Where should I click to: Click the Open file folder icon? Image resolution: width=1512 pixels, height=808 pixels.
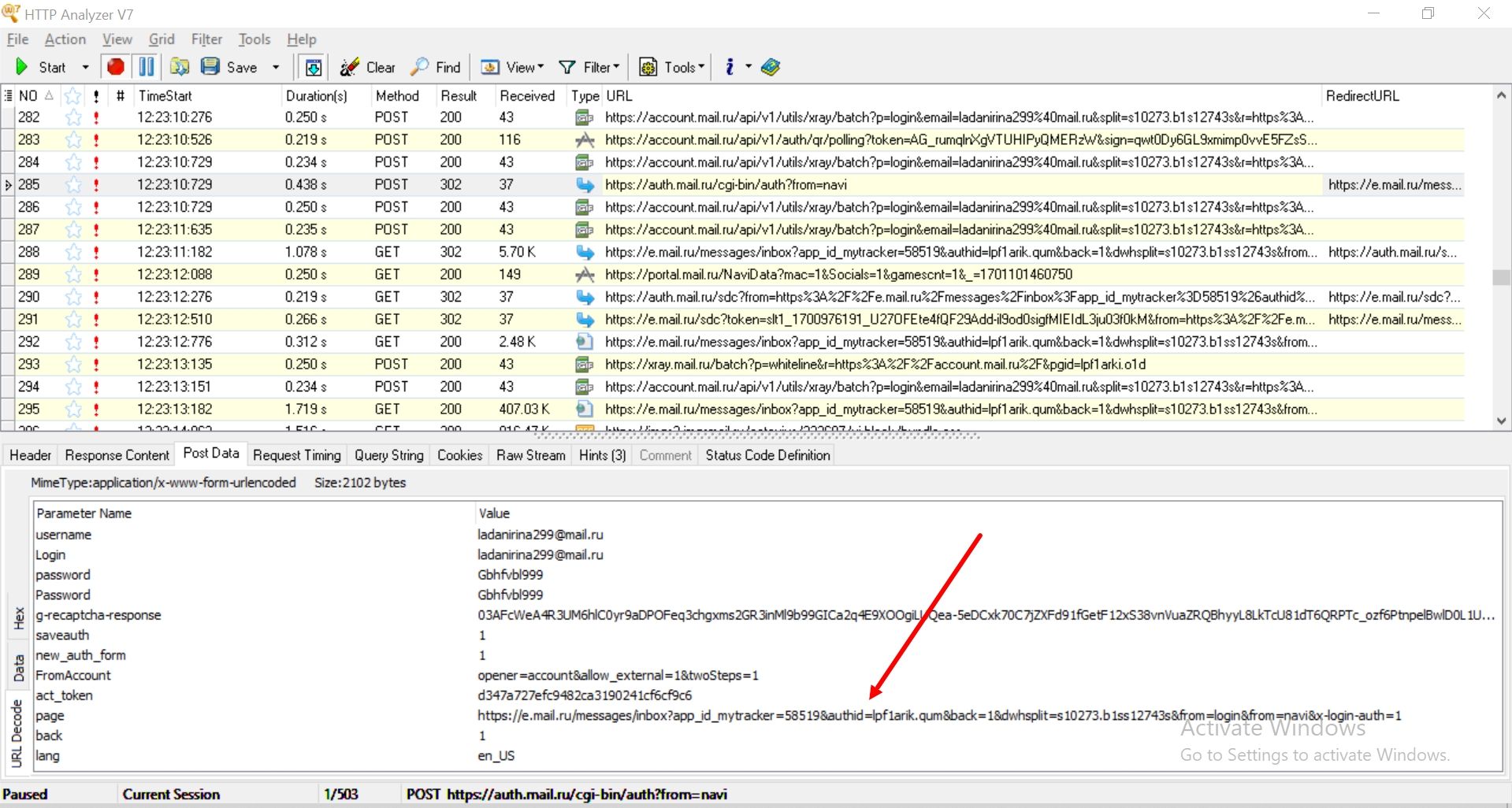click(x=180, y=67)
